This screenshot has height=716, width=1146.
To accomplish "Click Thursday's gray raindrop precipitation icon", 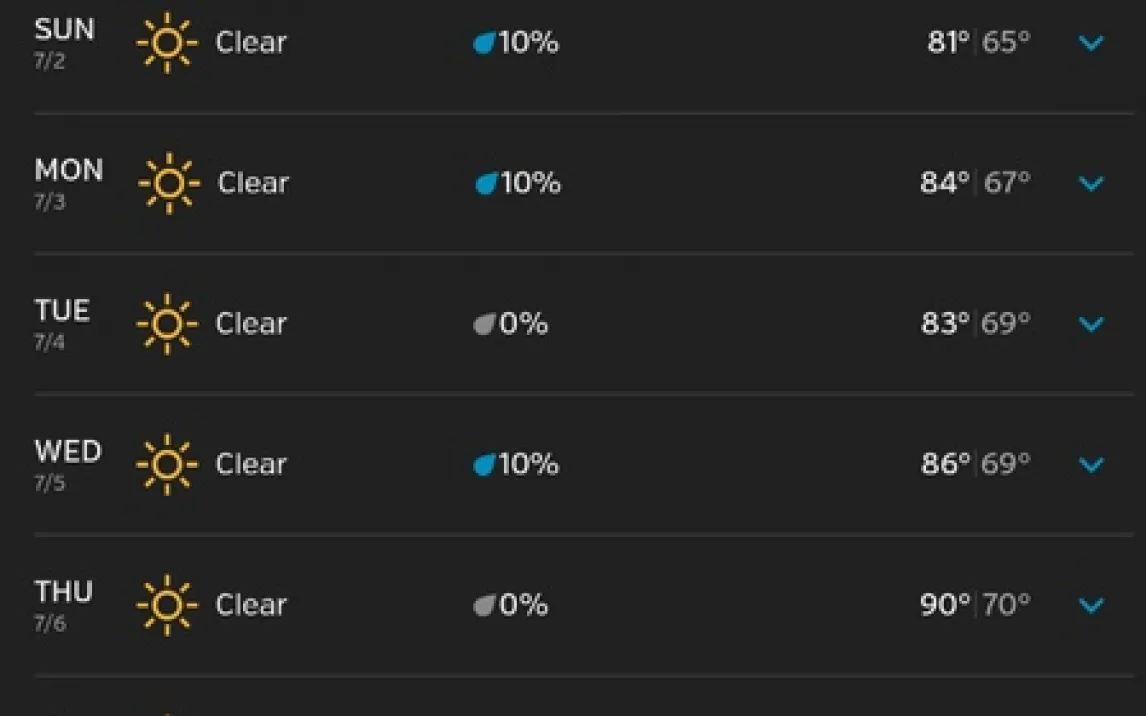I will (485, 605).
